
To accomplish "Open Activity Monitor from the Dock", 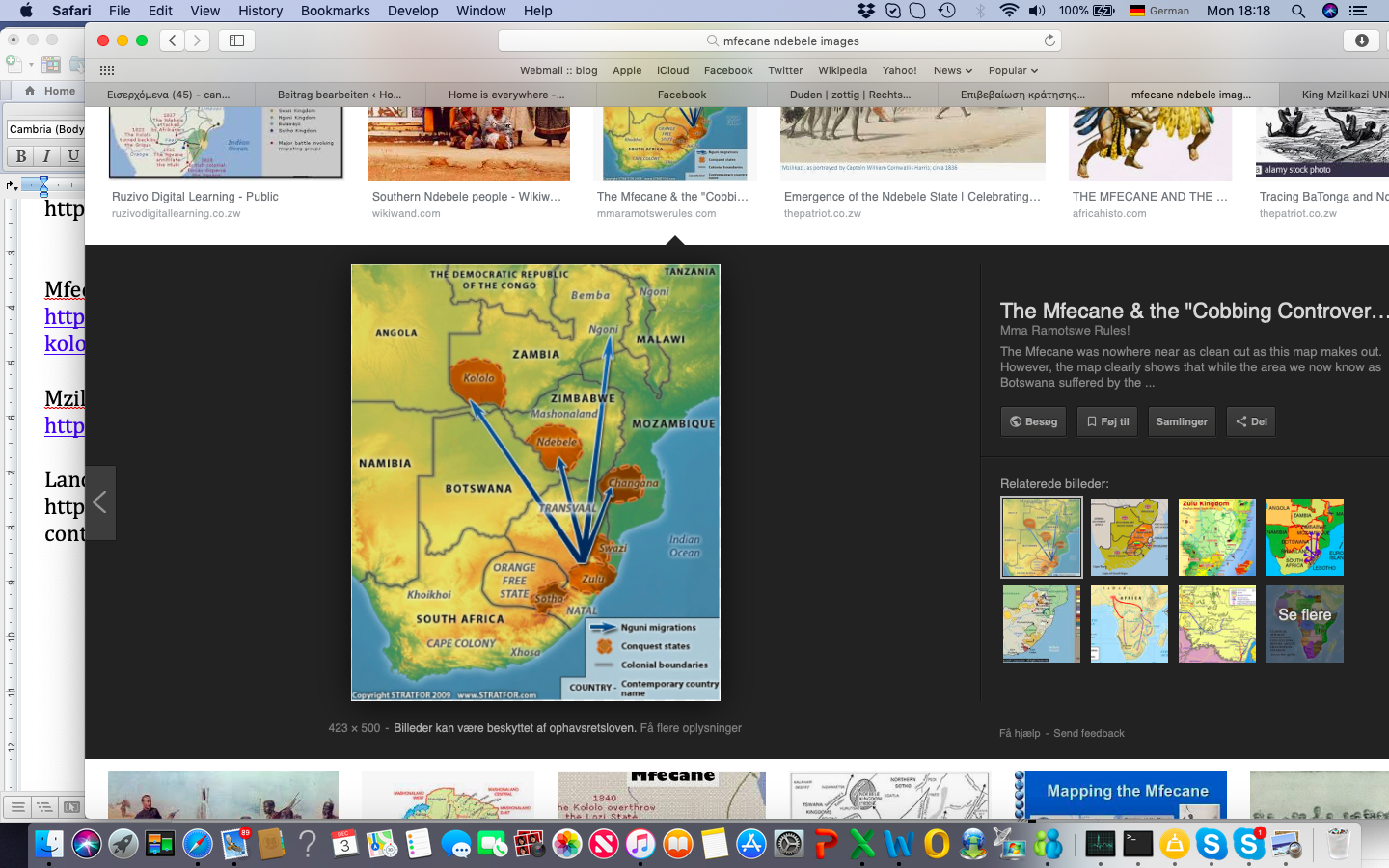I will coord(1101,844).
